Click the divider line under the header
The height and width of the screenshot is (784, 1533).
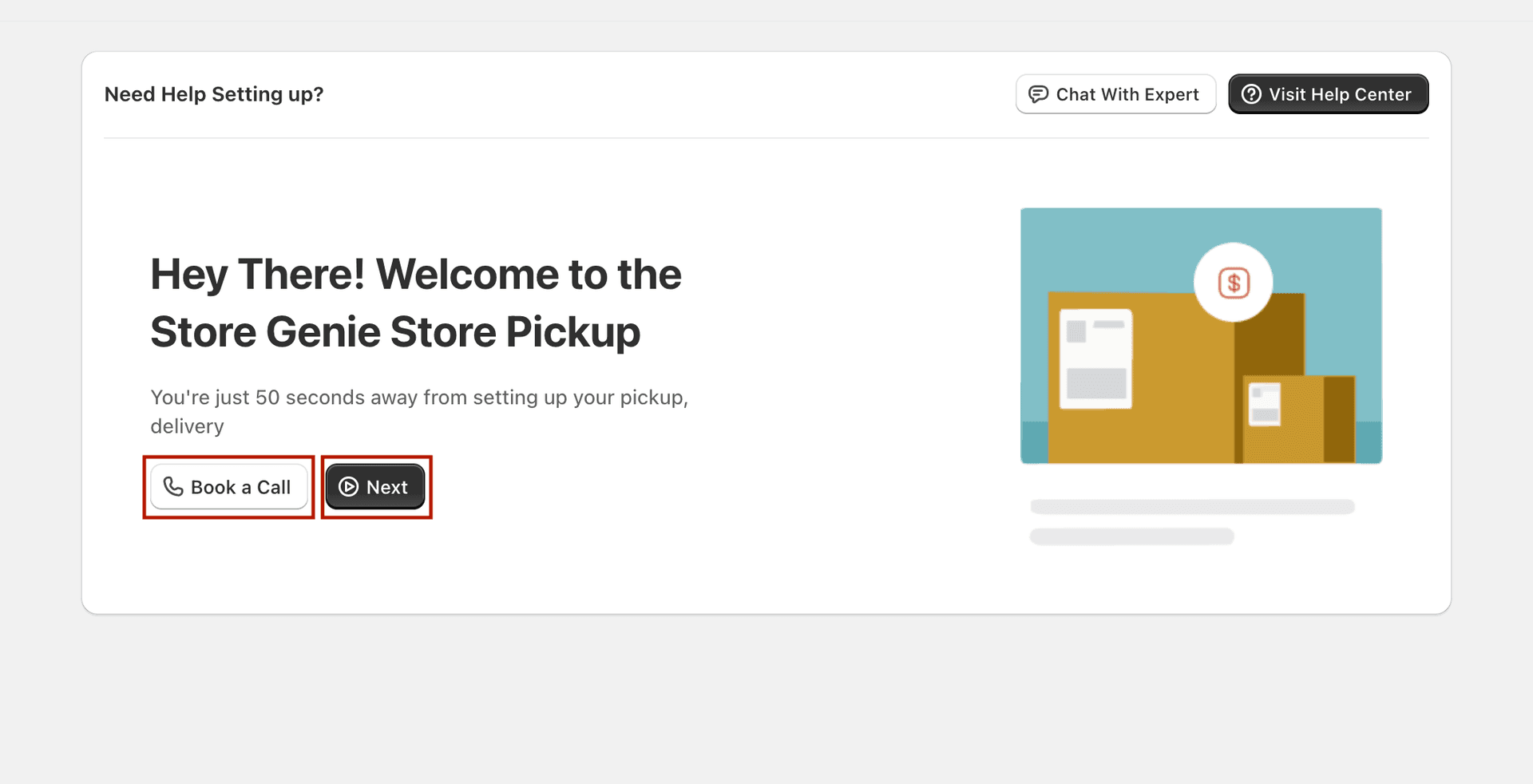(766, 137)
